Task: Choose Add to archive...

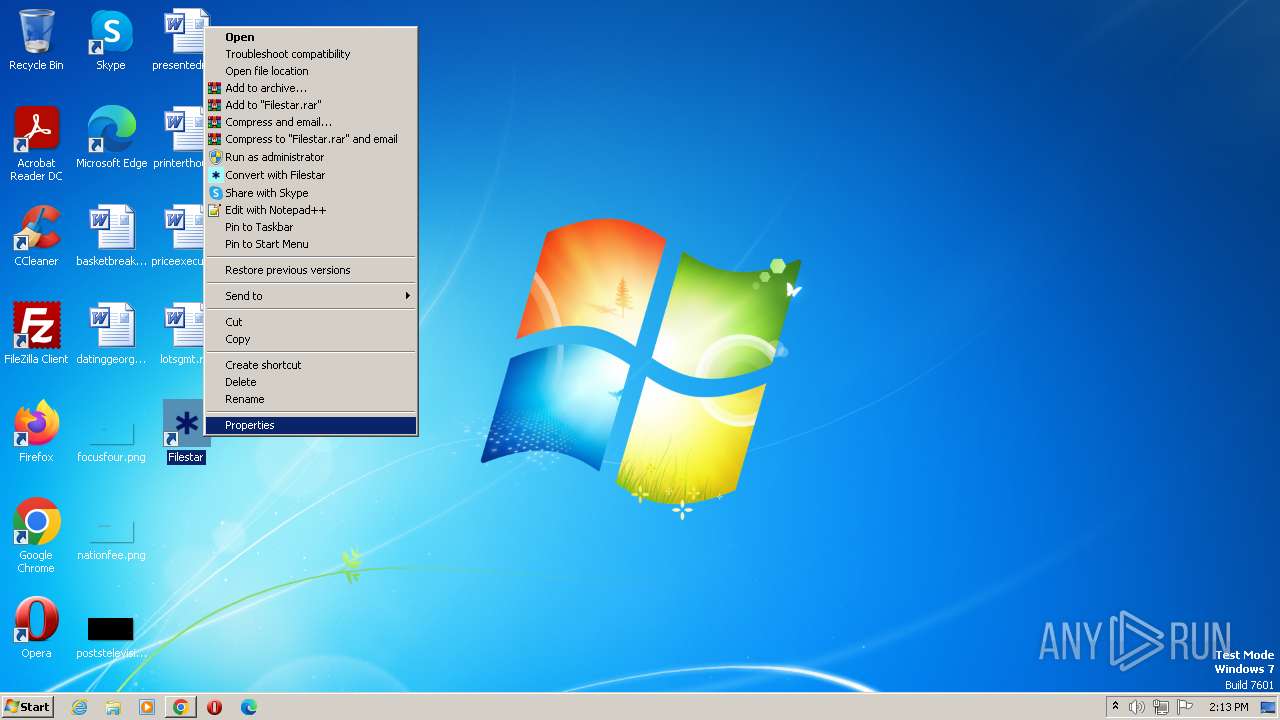Action: 311,88
